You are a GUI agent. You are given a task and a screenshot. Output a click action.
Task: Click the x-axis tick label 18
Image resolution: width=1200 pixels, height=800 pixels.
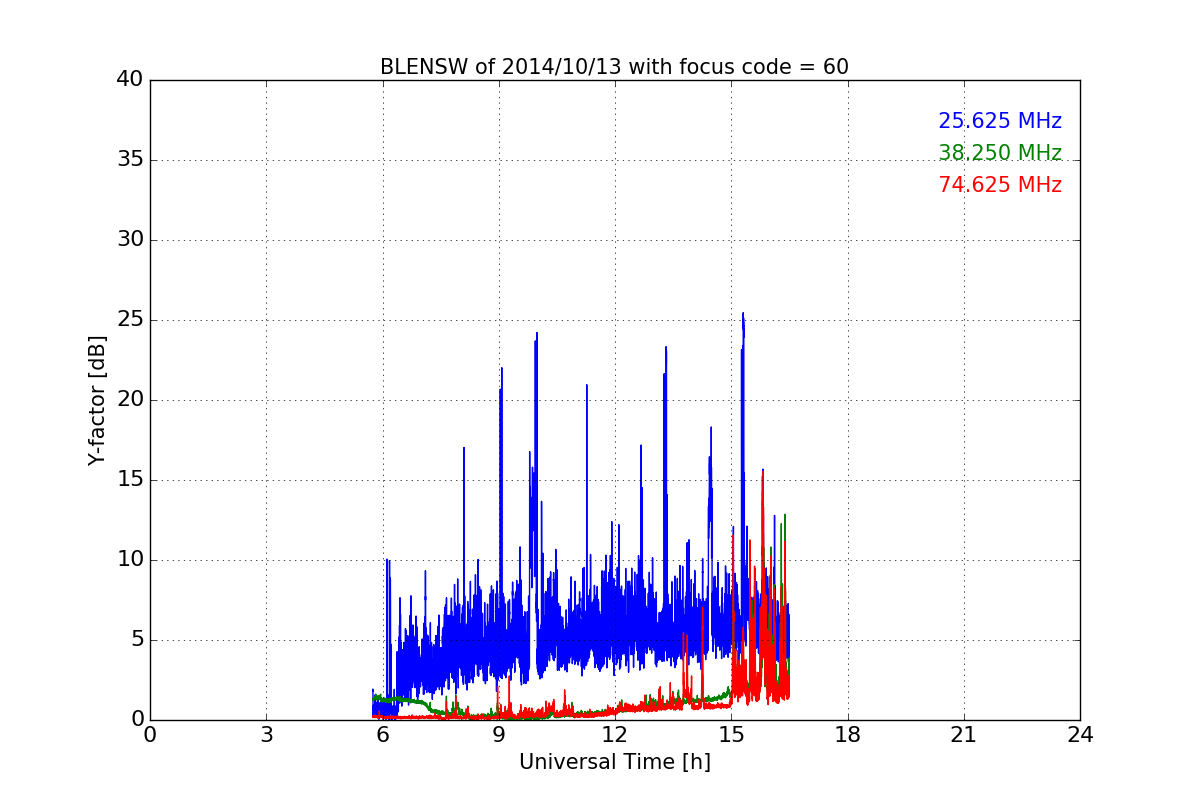click(848, 735)
